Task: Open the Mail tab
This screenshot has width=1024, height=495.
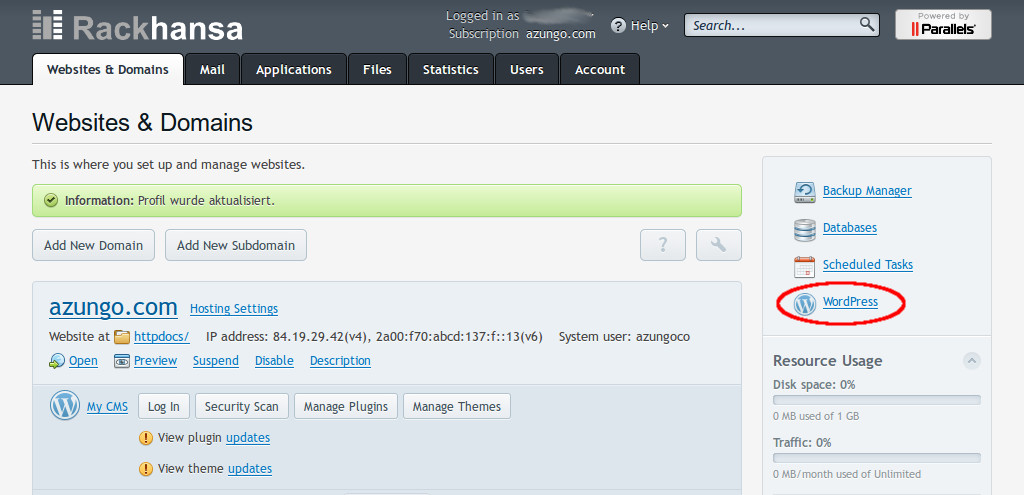Action: (x=212, y=69)
